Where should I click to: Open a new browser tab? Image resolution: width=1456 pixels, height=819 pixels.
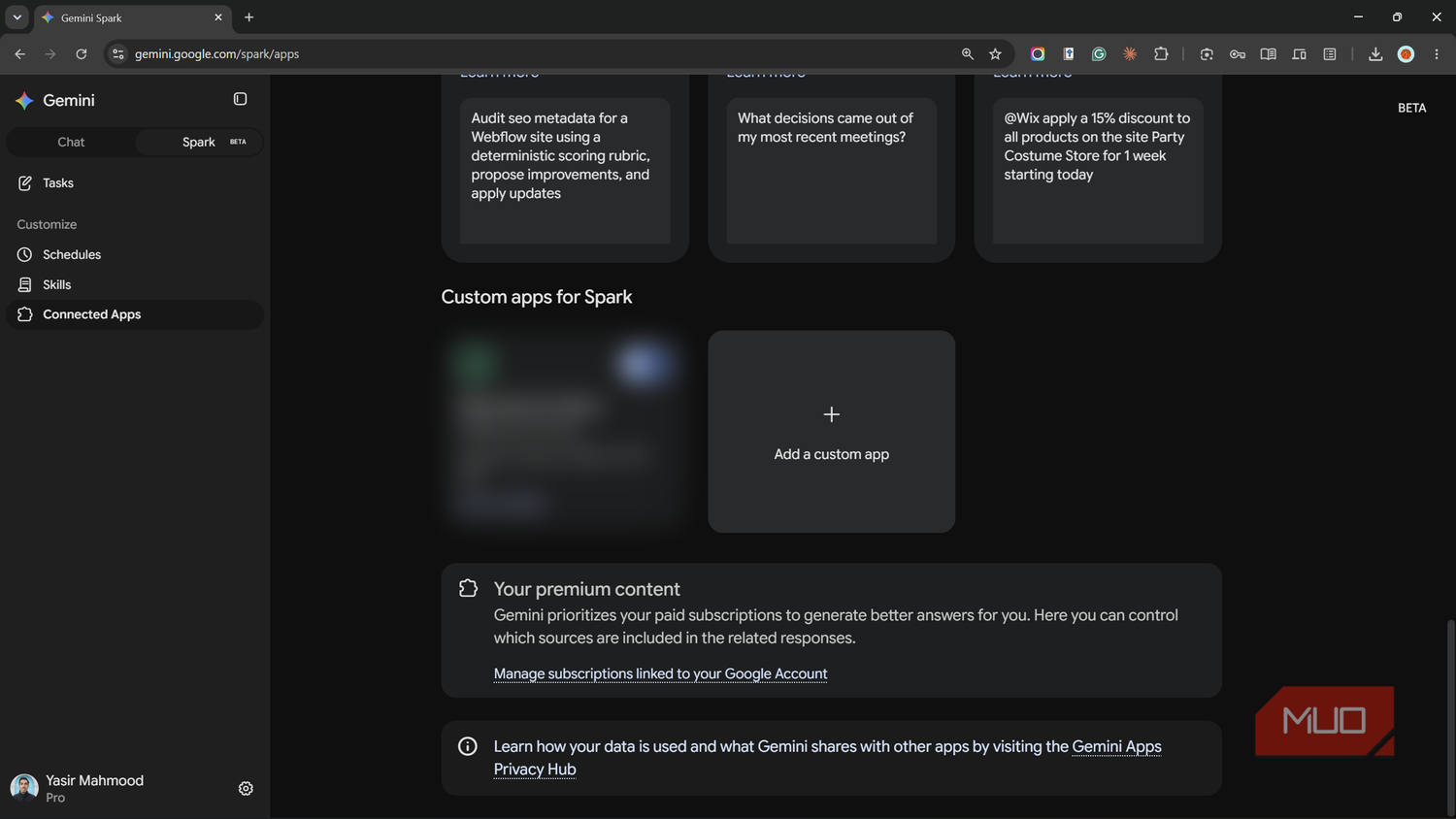pos(249,16)
